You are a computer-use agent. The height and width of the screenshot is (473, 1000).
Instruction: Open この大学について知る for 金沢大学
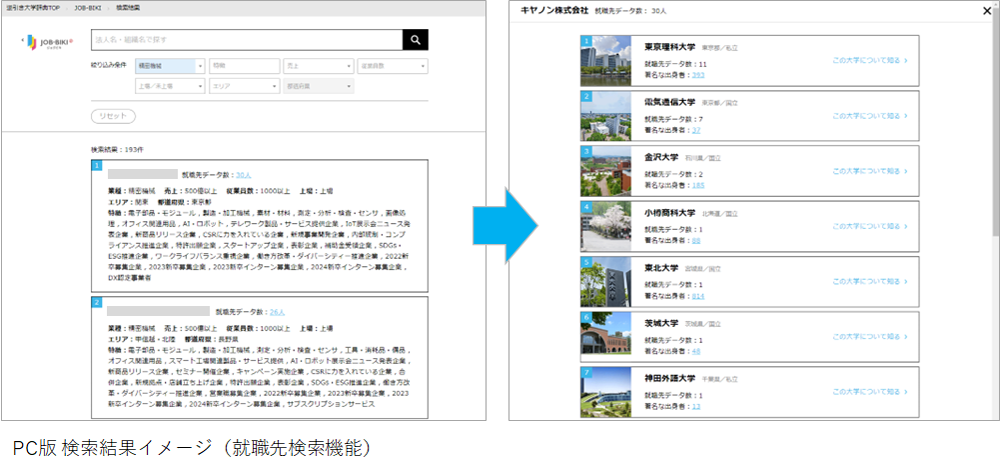869,171
